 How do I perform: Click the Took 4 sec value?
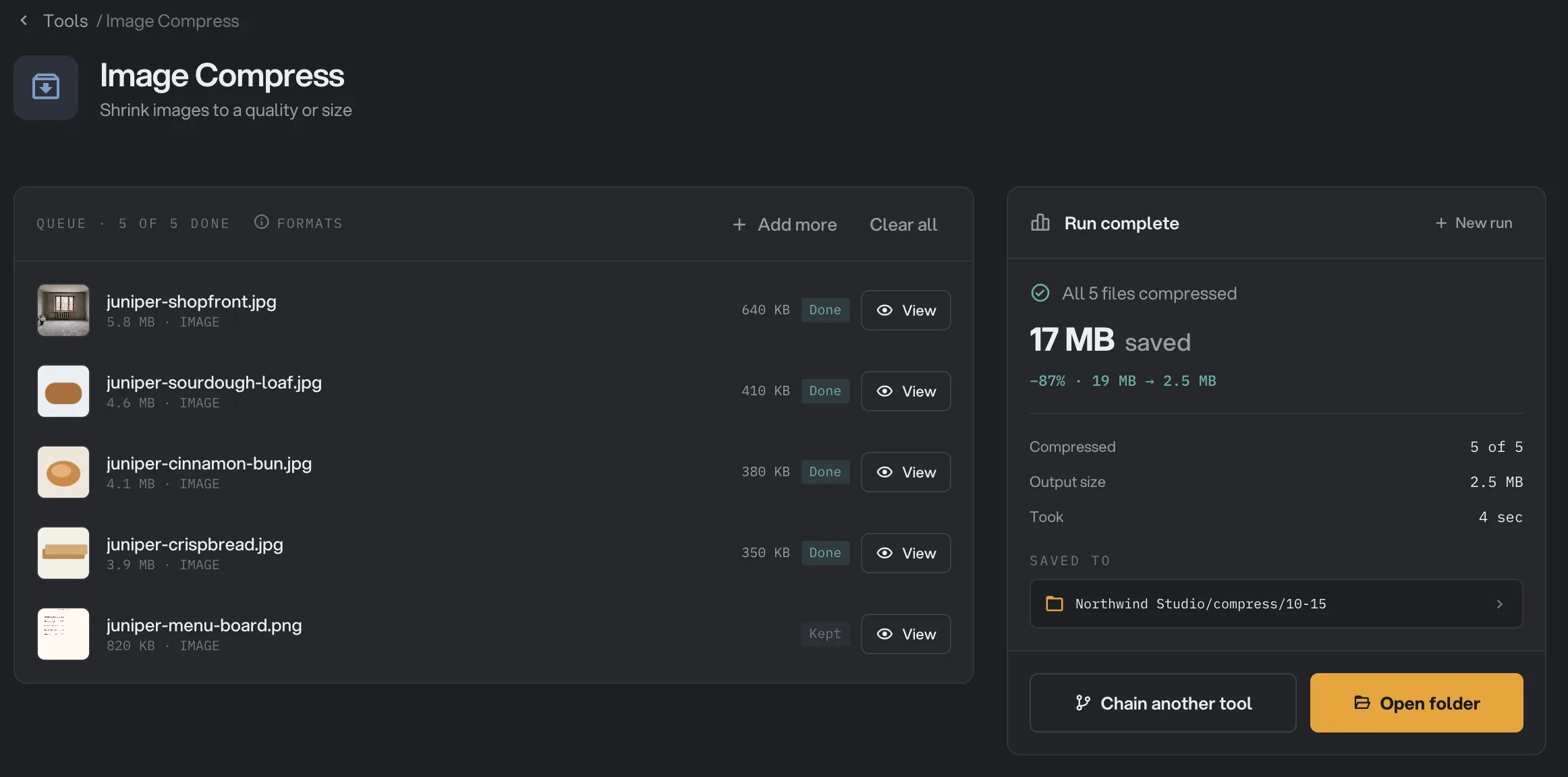pos(1501,517)
